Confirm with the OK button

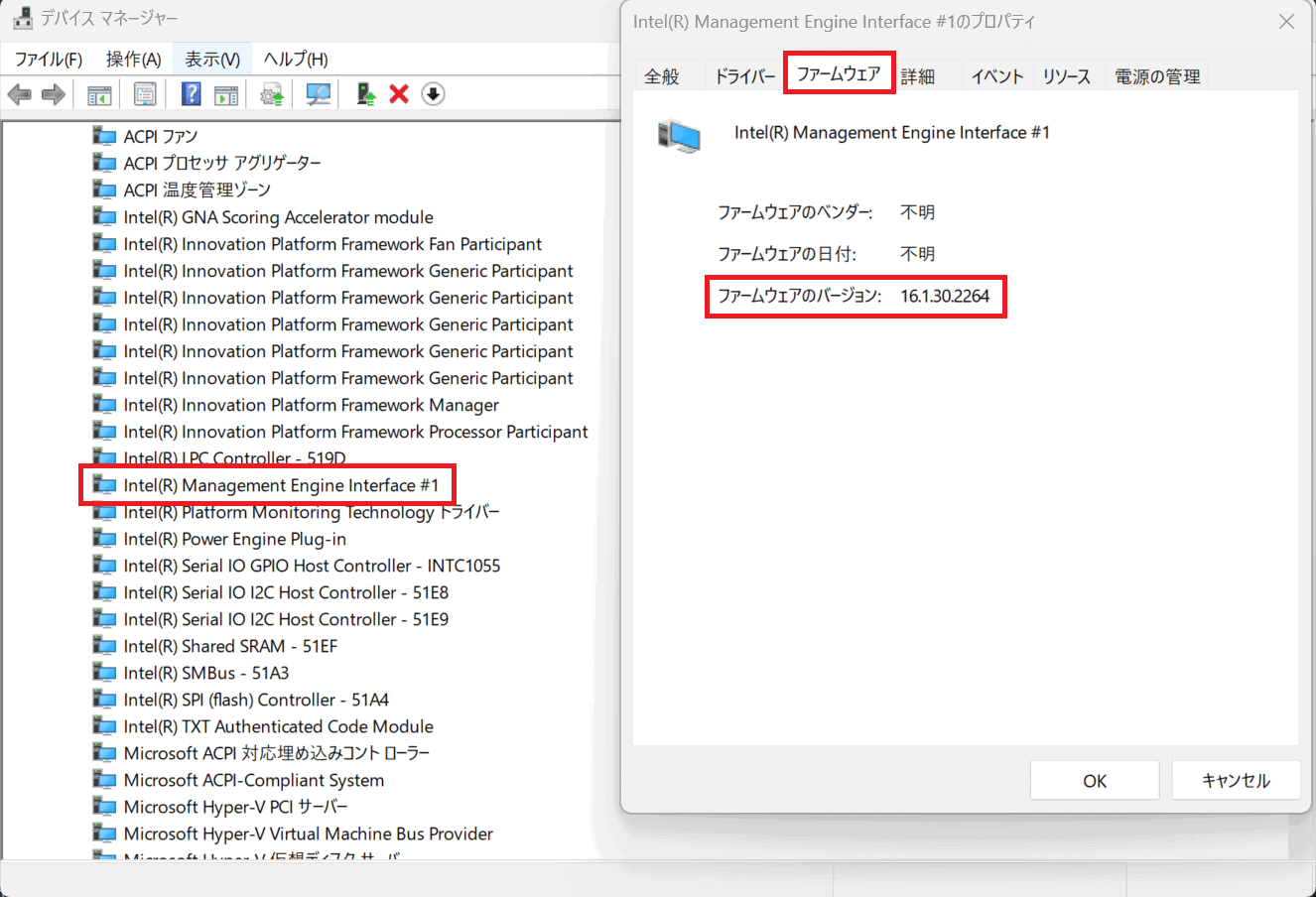pyautogui.click(x=1095, y=781)
